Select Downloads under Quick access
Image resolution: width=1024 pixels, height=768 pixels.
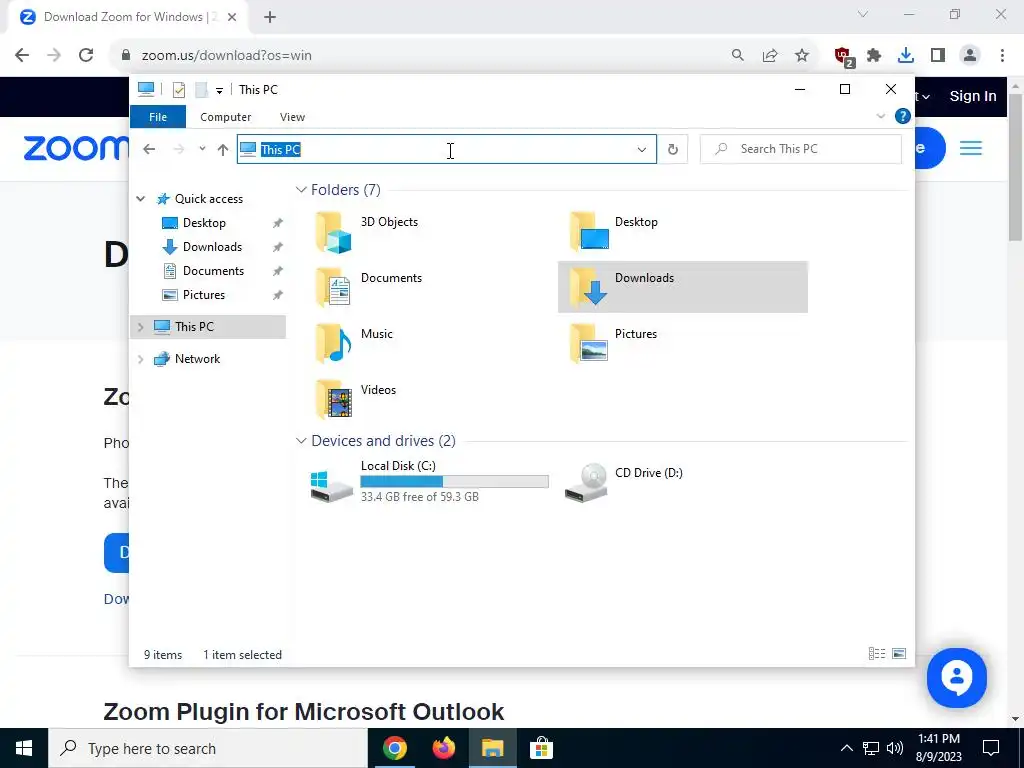click(x=212, y=247)
